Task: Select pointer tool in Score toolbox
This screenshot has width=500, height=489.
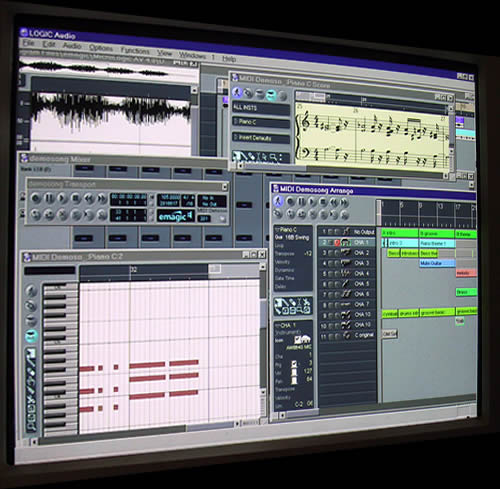Action: [238, 155]
